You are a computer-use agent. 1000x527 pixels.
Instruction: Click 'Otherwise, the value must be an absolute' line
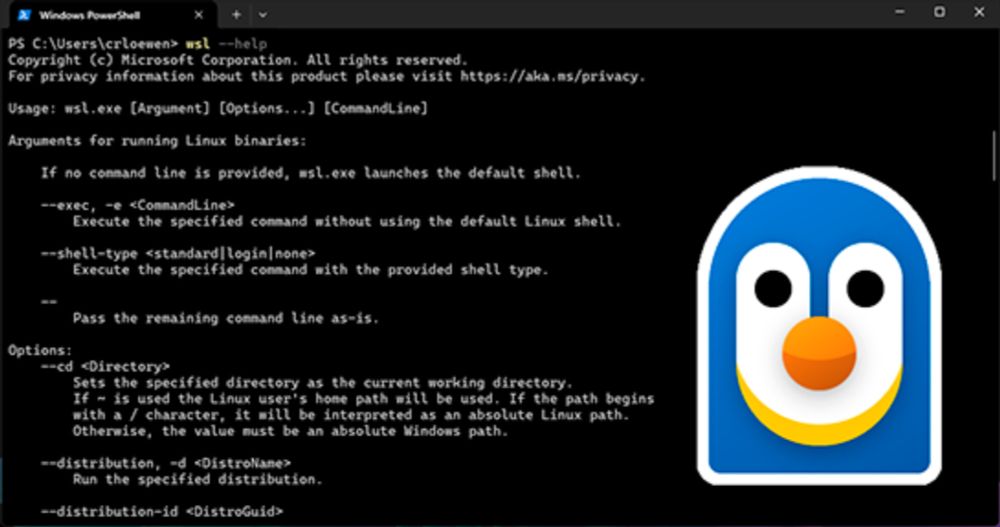[290, 431]
